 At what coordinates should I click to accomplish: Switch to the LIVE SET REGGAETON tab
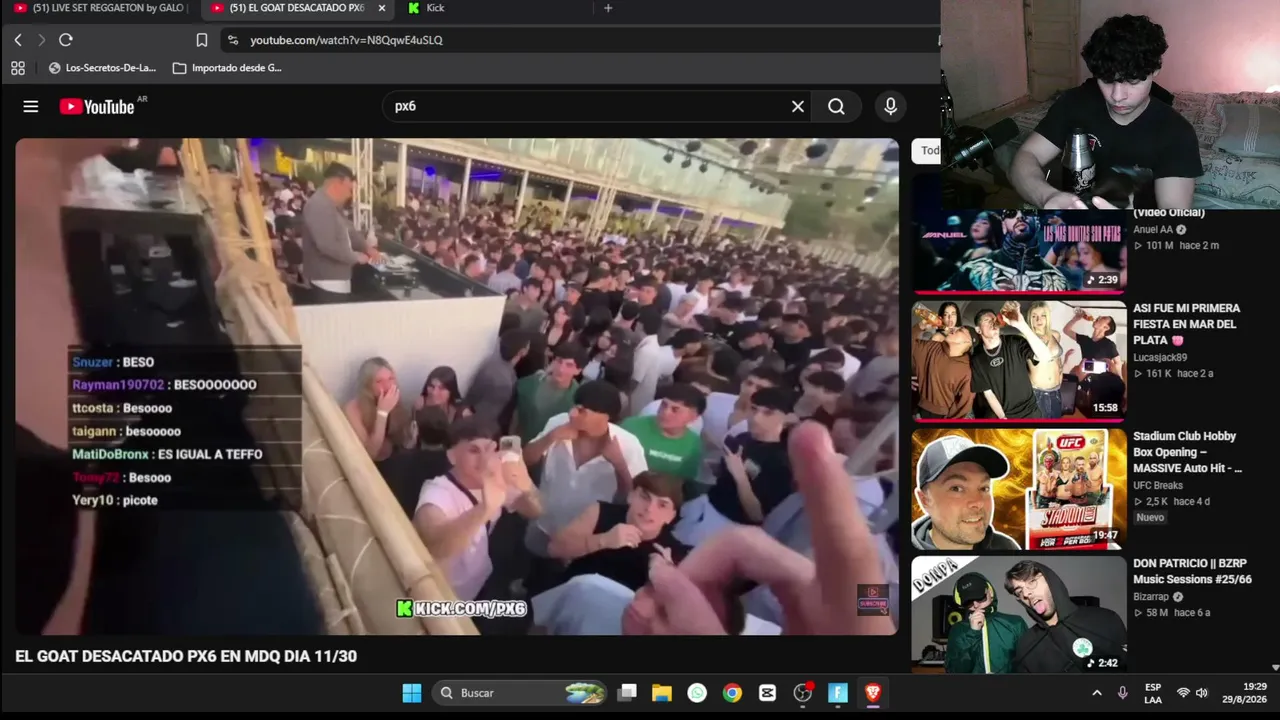(x=100, y=8)
